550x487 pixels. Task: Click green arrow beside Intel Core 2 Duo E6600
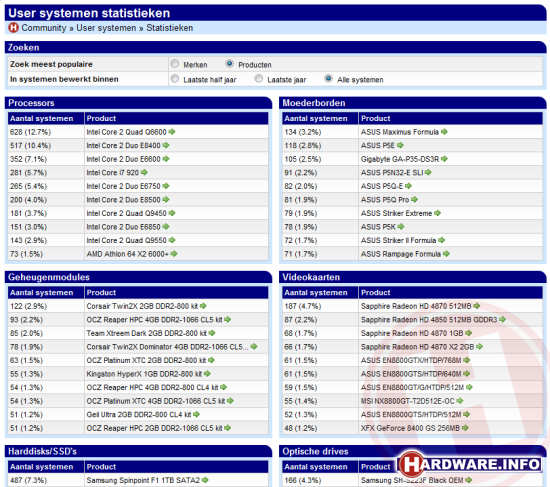[166, 159]
